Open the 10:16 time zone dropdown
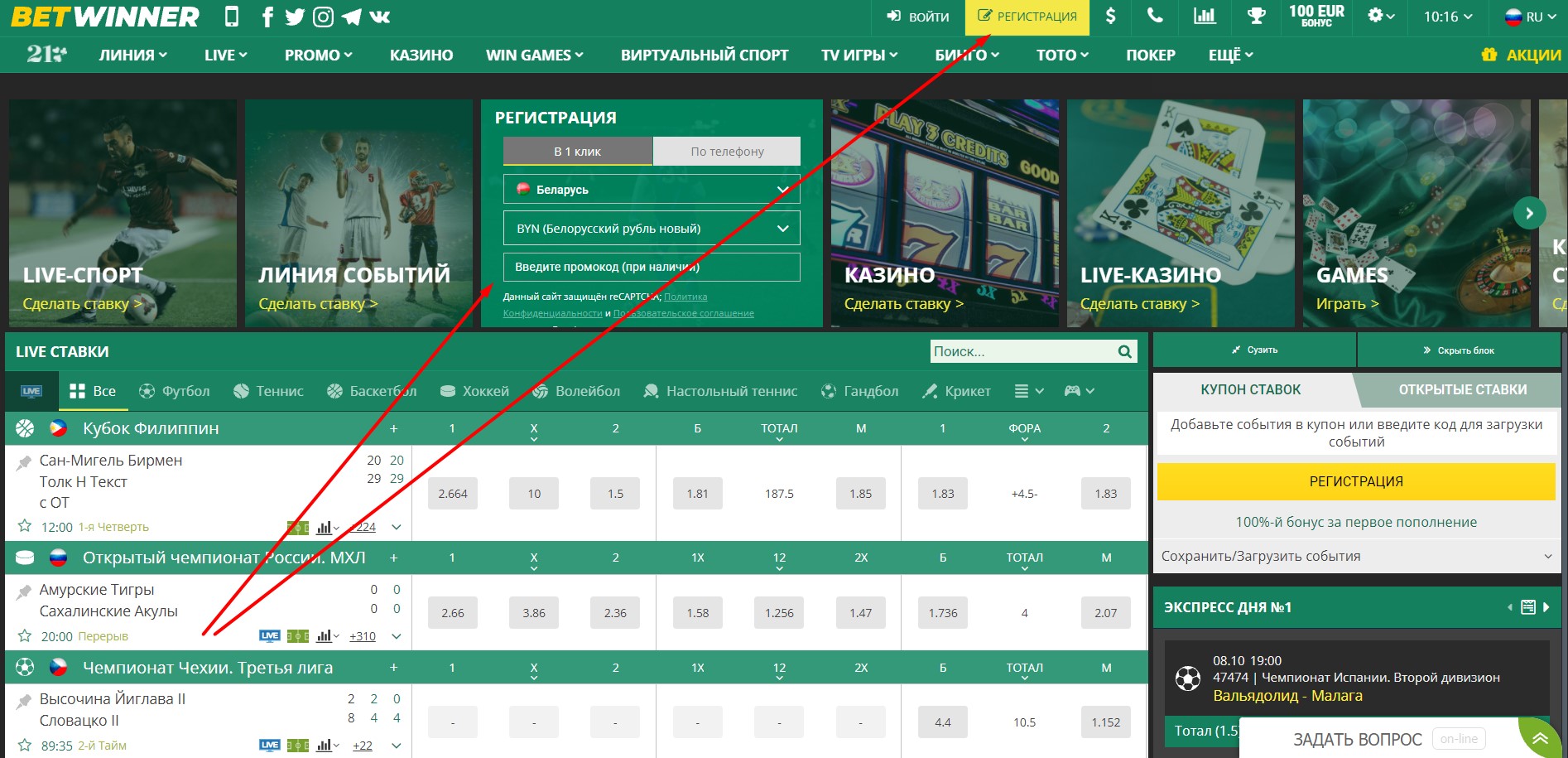Screen dimensions: 1568x758 (x=1448, y=17)
